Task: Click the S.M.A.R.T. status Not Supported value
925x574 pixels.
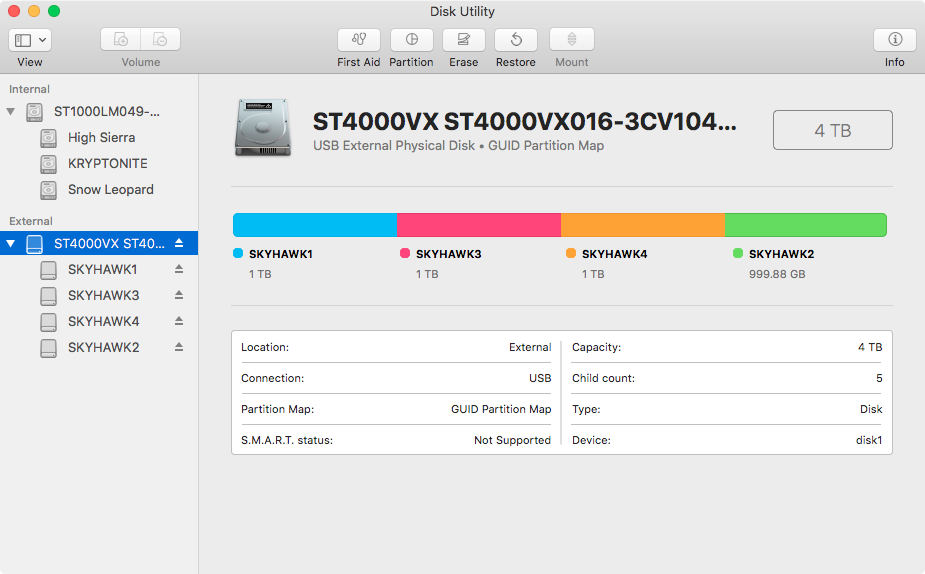Action: [512, 440]
